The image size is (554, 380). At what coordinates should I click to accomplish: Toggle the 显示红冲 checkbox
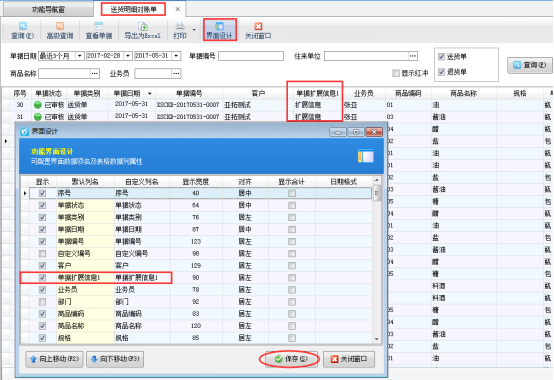(396, 73)
